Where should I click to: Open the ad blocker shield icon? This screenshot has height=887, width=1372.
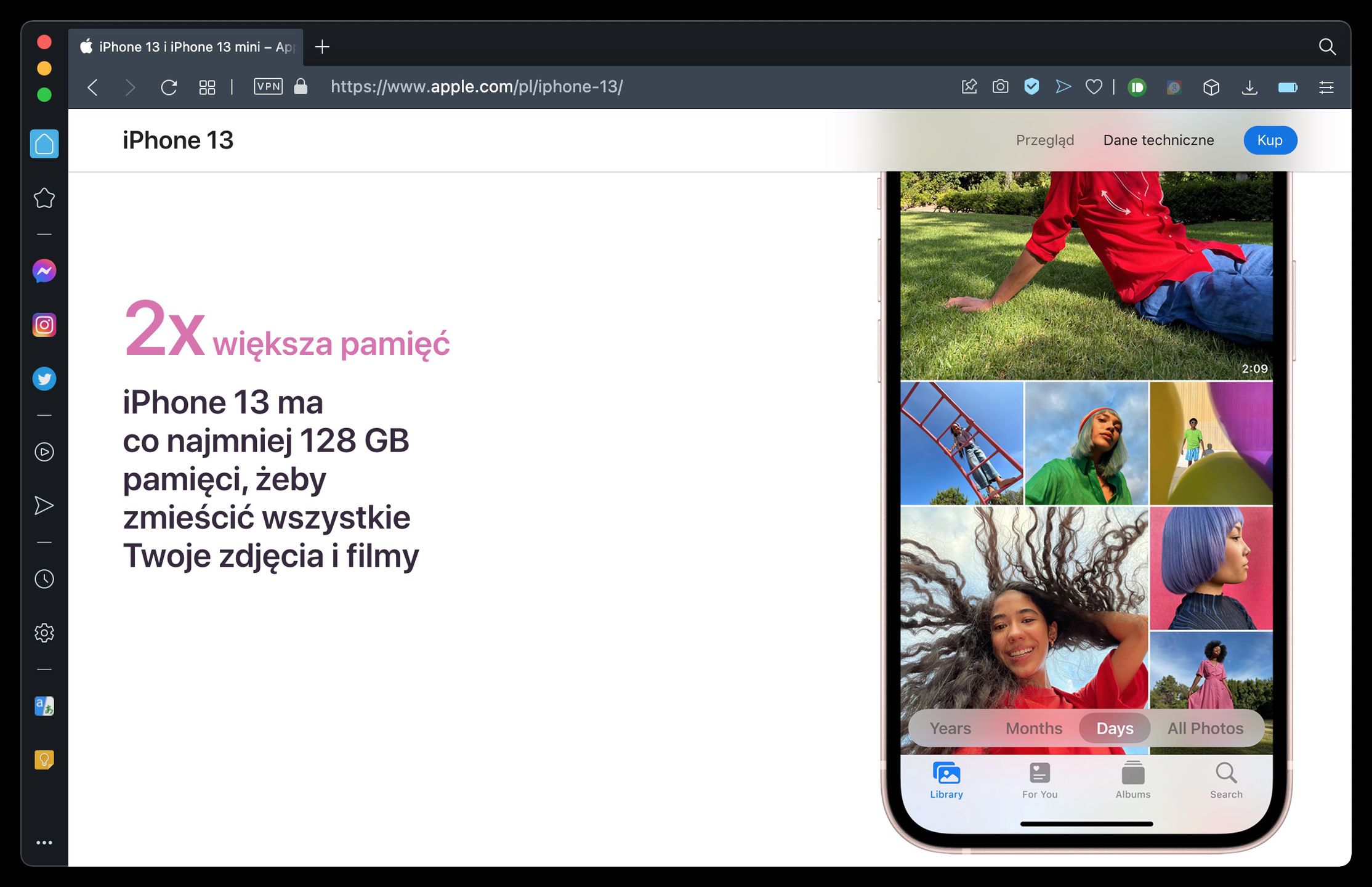tap(1031, 87)
